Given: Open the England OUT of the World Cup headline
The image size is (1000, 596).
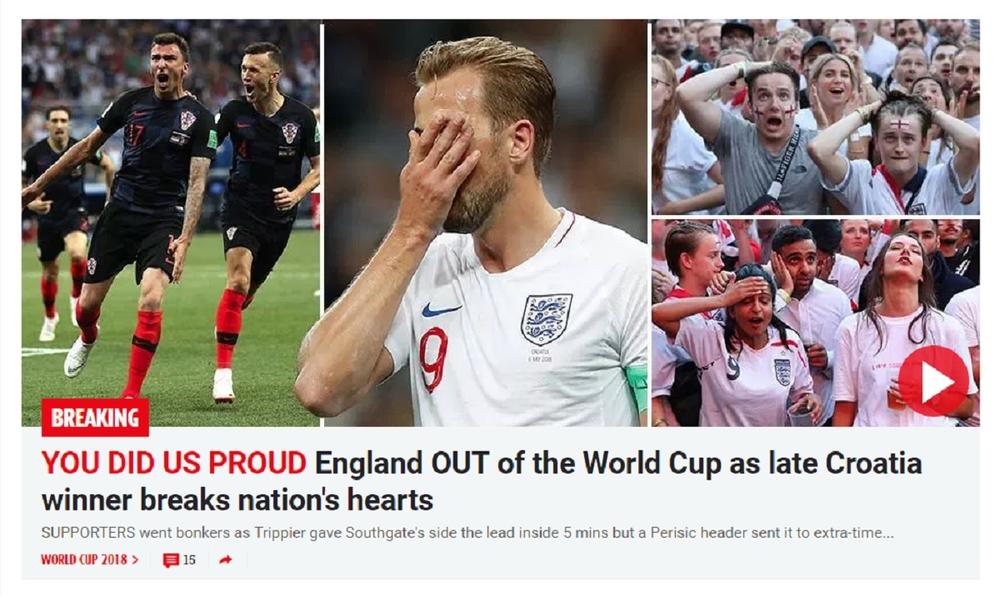Looking at the screenshot, I should (x=618, y=463).
